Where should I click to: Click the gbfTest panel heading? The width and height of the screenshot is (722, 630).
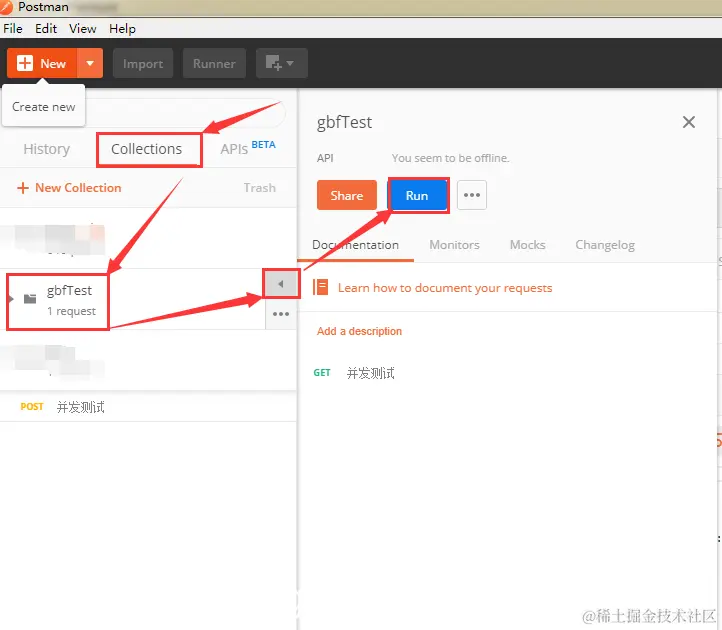[x=344, y=122]
